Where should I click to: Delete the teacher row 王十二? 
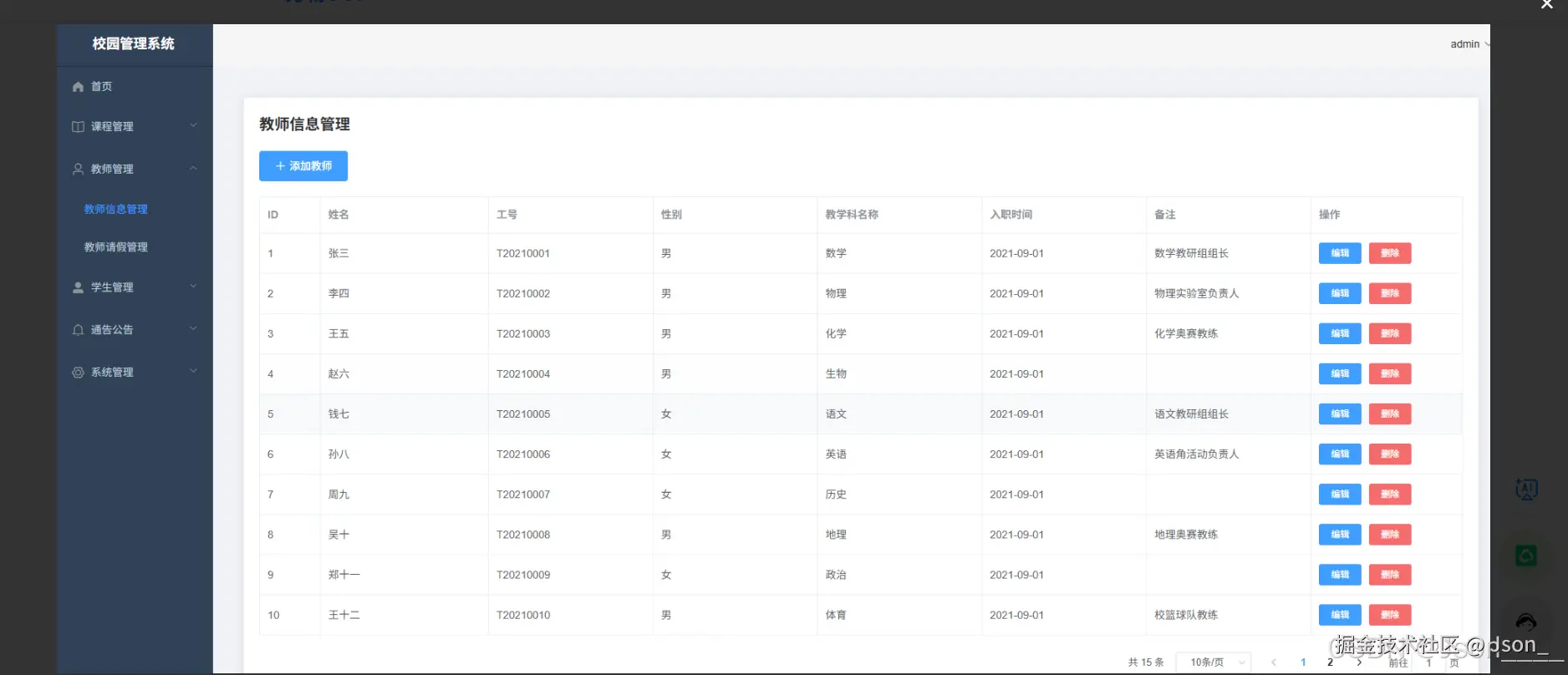point(1390,614)
